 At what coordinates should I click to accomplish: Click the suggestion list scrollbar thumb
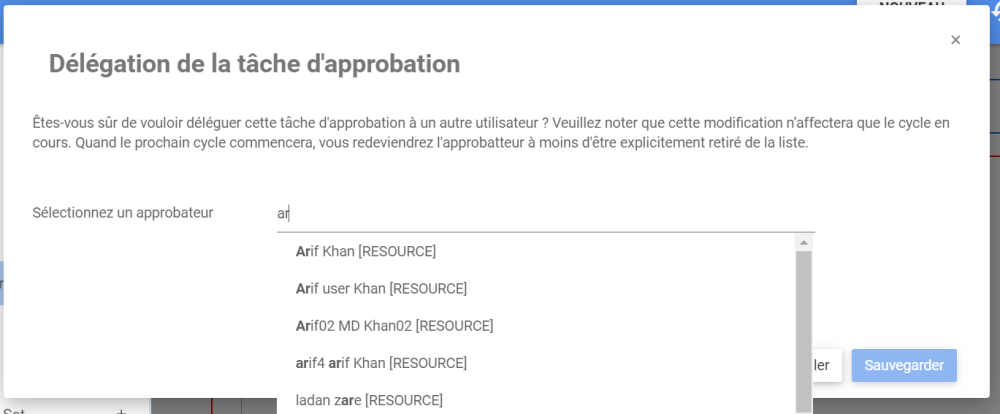click(803, 330)
